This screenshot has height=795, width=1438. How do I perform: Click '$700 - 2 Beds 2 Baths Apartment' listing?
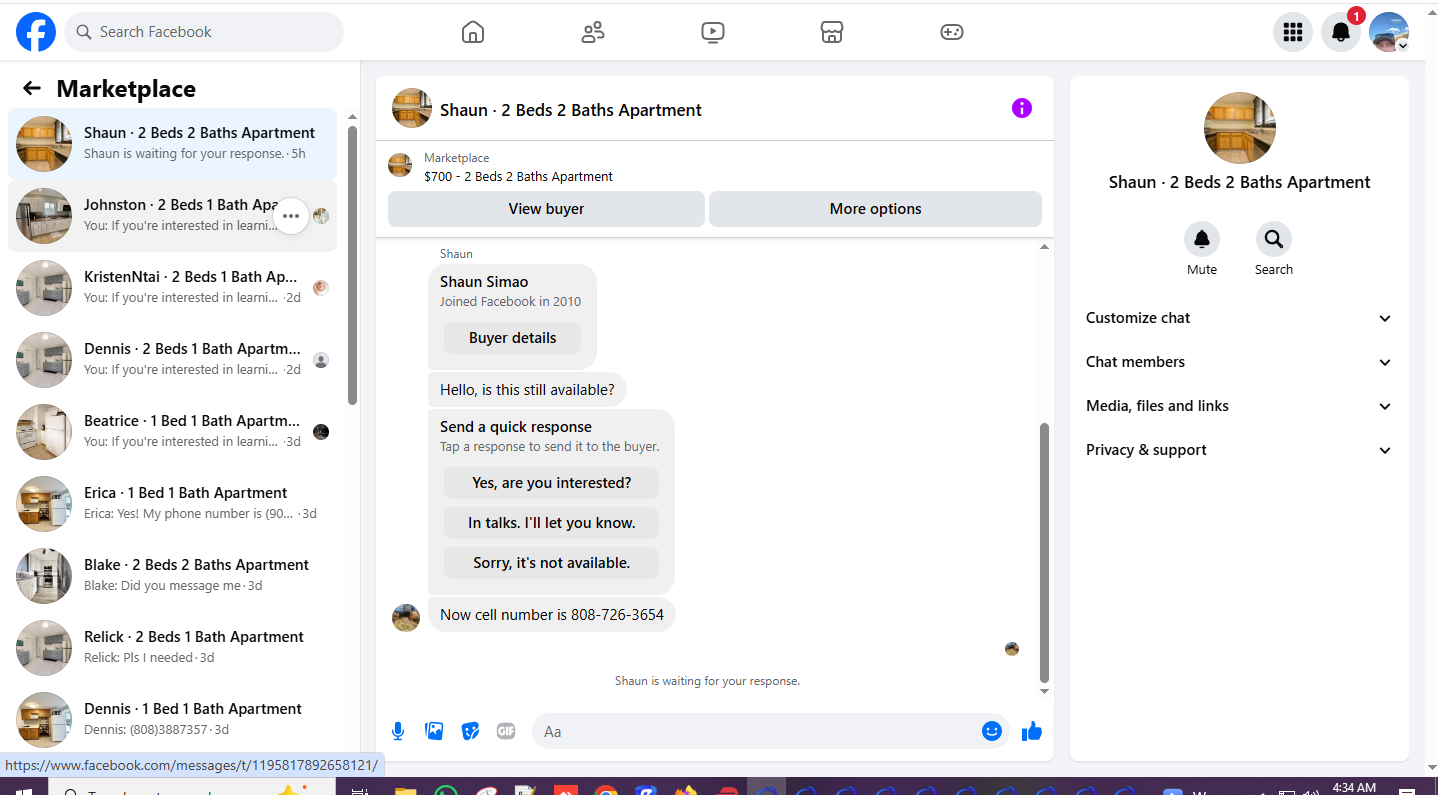[518, 177]
